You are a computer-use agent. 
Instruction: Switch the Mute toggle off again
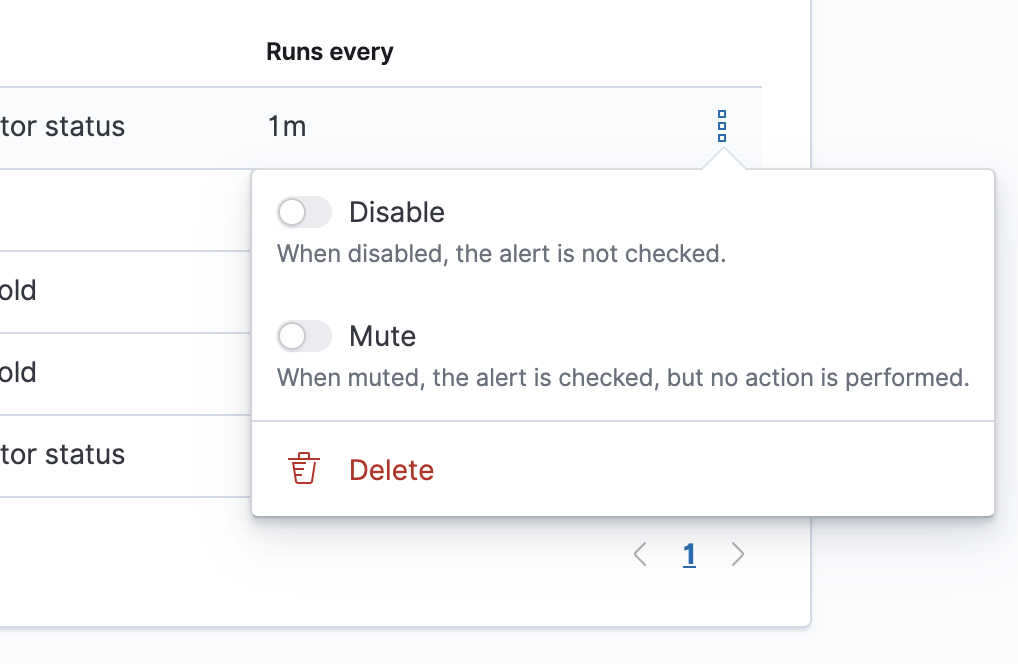click(304, 336)
